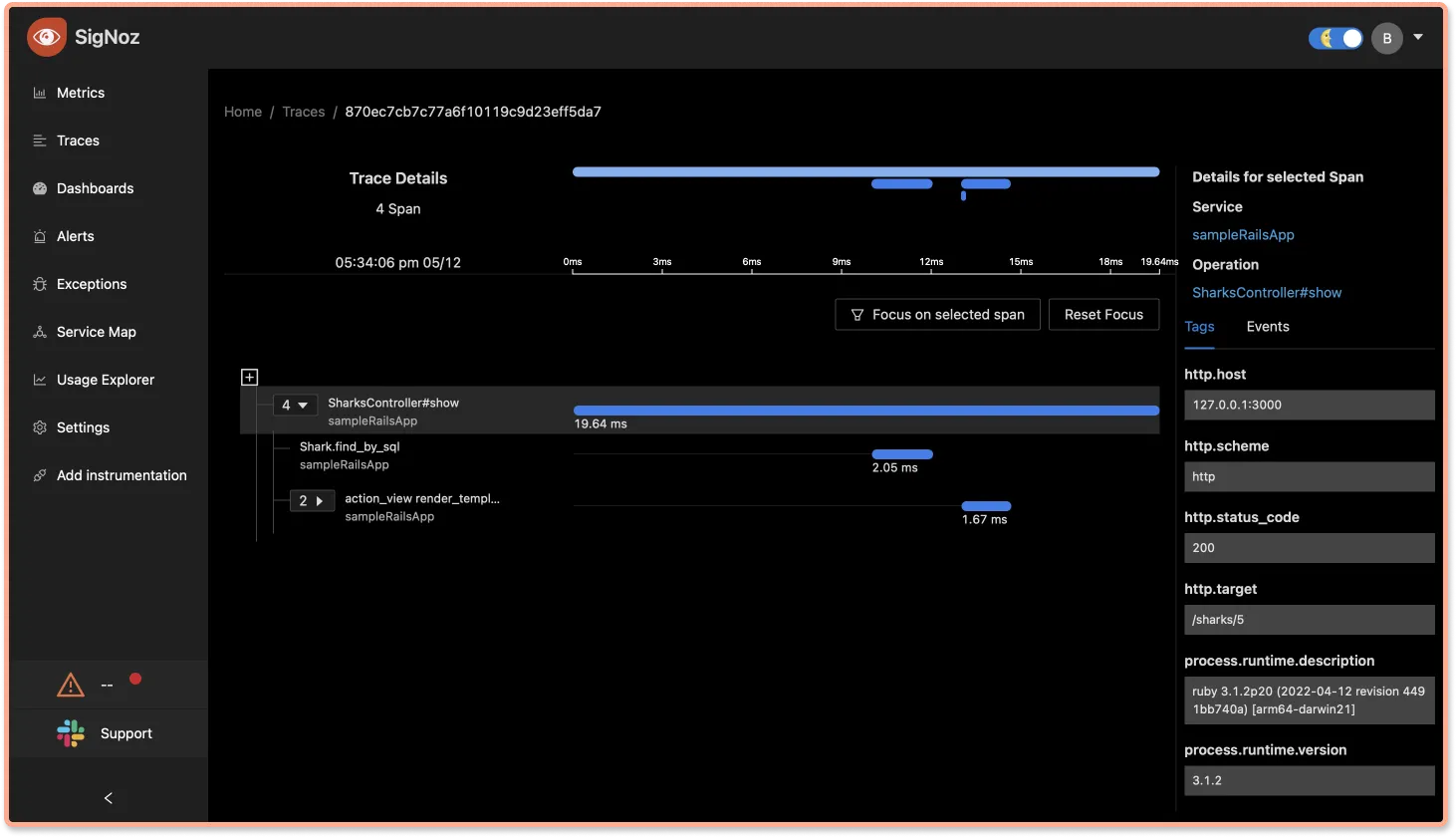The image size is (1456, 837).
Task: Click the Traces list icon in sidebar
Action: click(x=40, y=140)
